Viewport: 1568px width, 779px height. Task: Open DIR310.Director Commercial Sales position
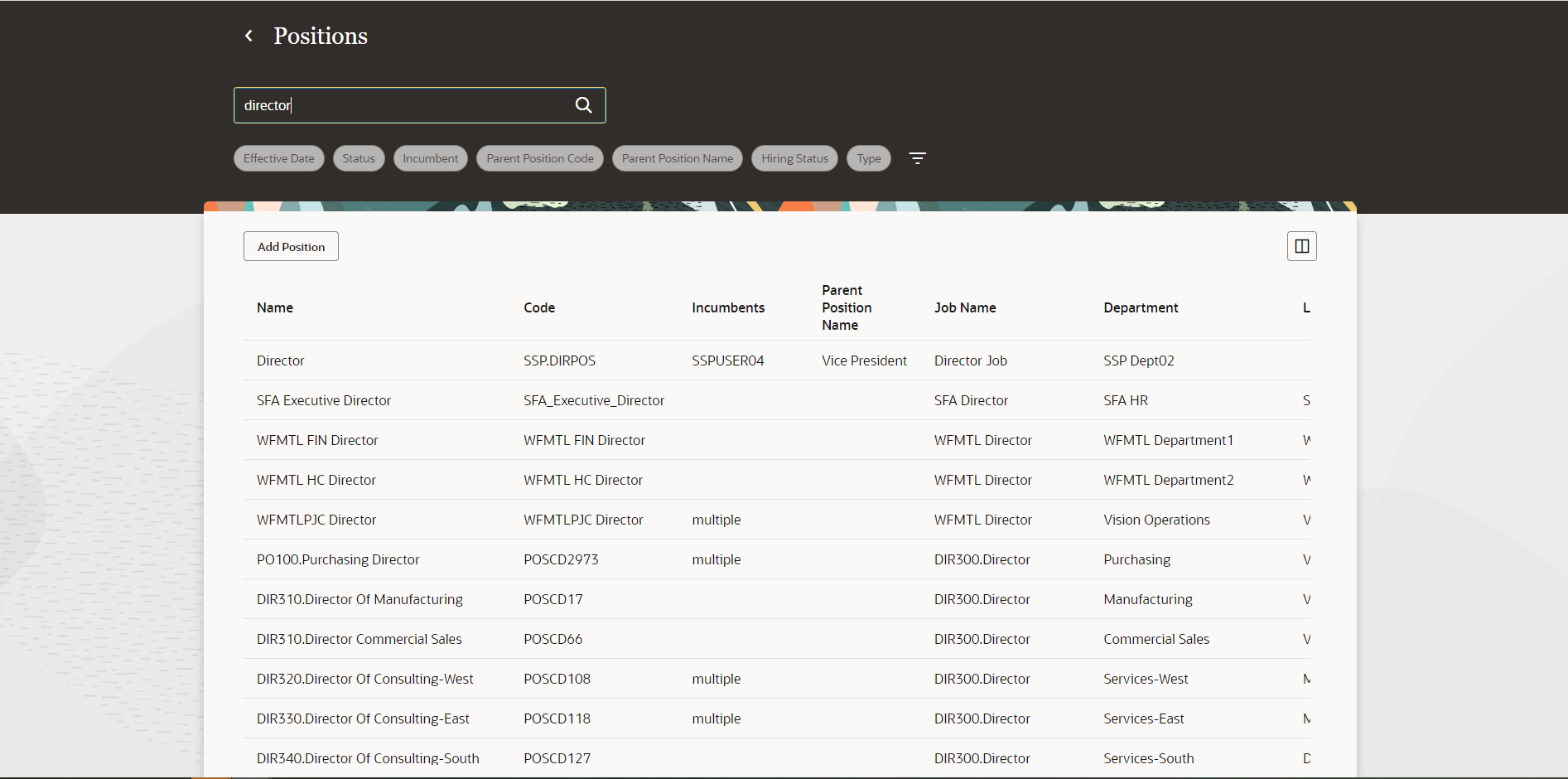pos(359,639)
